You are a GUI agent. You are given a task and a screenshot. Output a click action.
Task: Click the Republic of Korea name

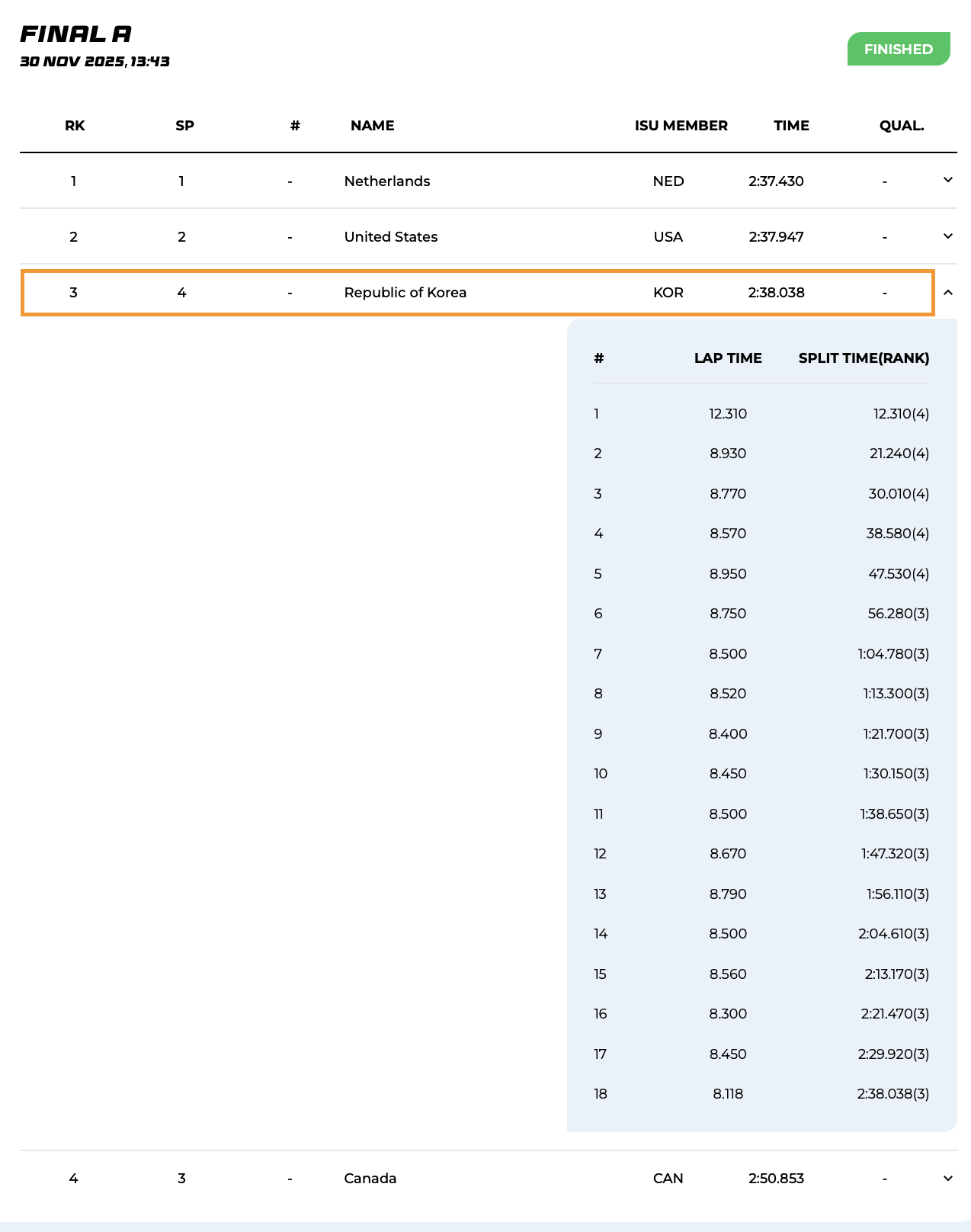click(405, 292)
